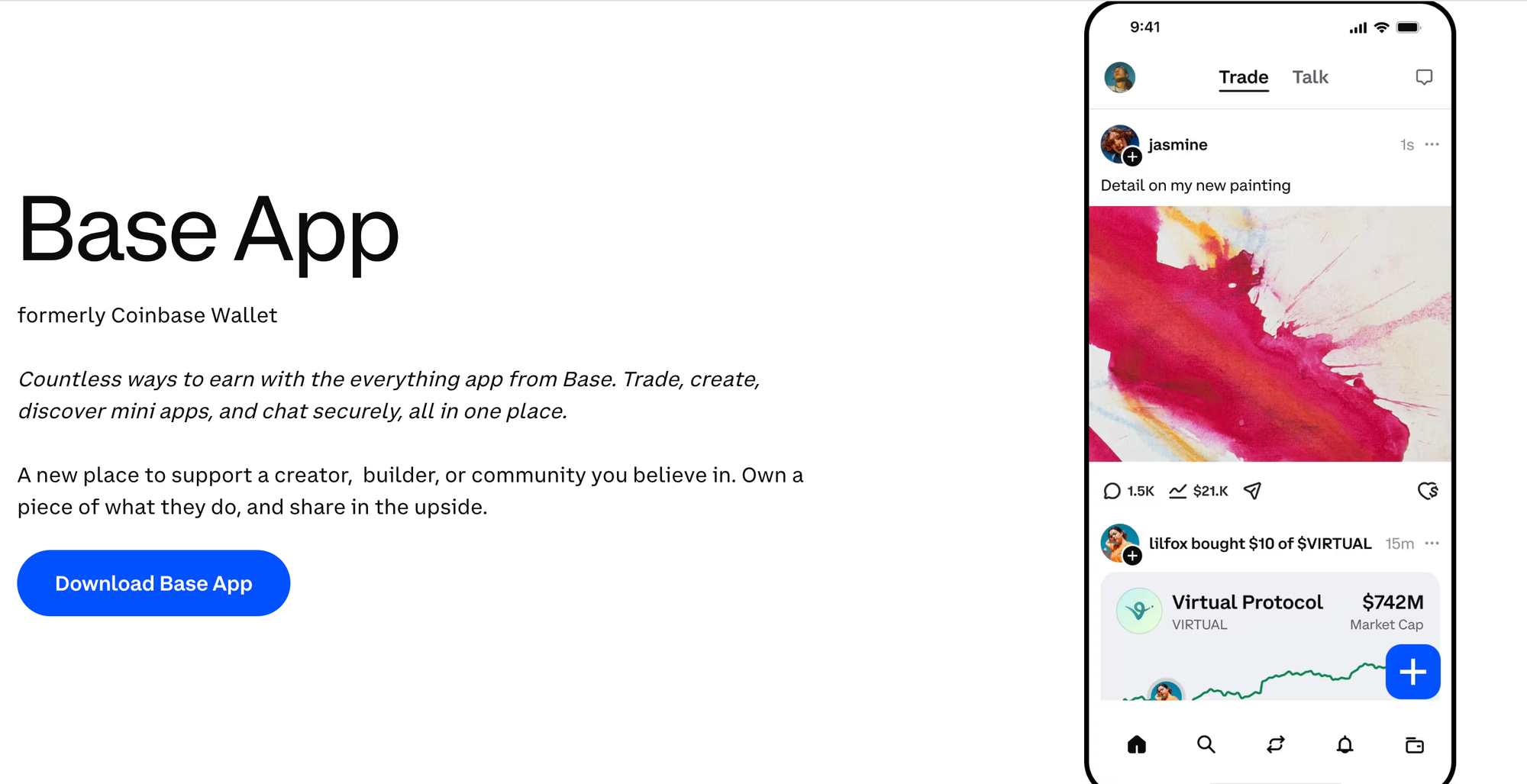Tip jasmine's post via the dollar-heart icon

[x=1430, y=491]
